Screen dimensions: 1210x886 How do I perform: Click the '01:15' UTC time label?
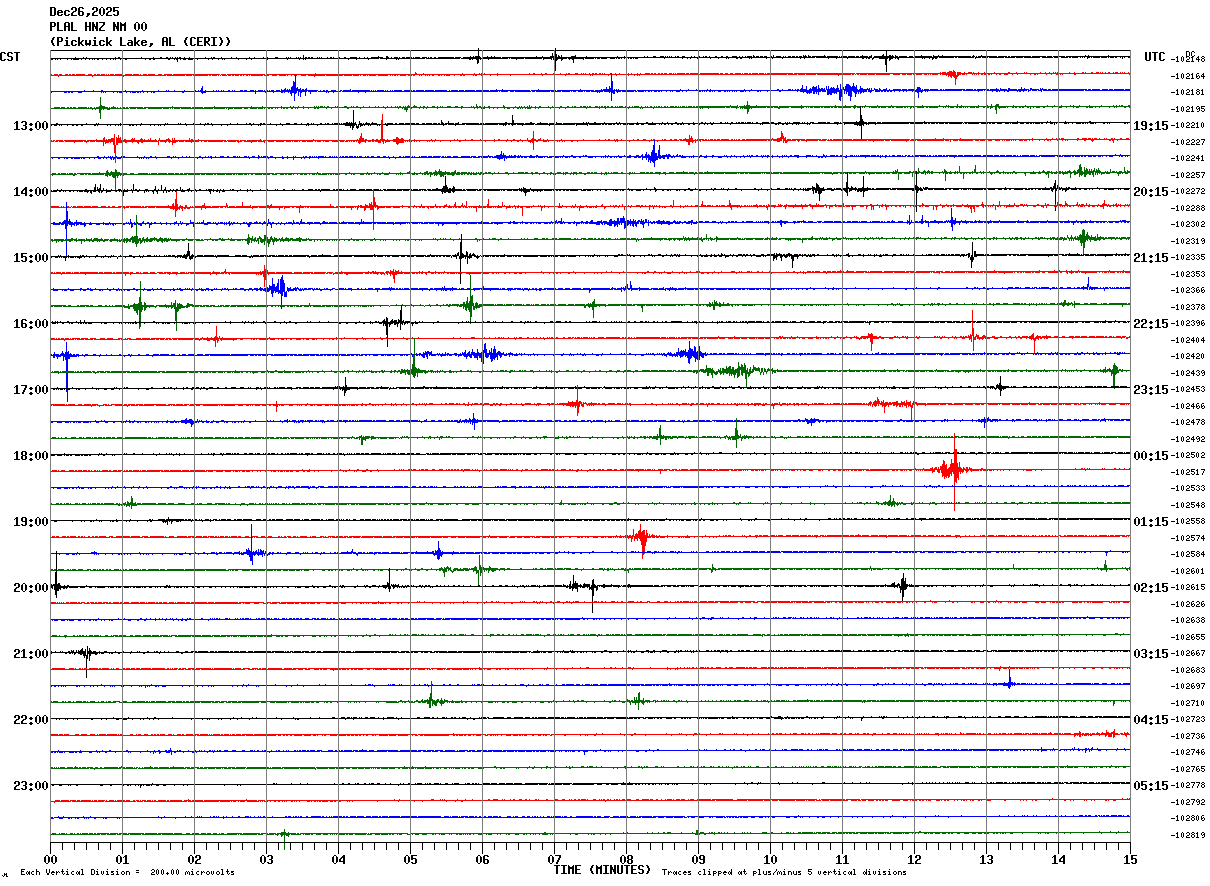(1151, 522)
